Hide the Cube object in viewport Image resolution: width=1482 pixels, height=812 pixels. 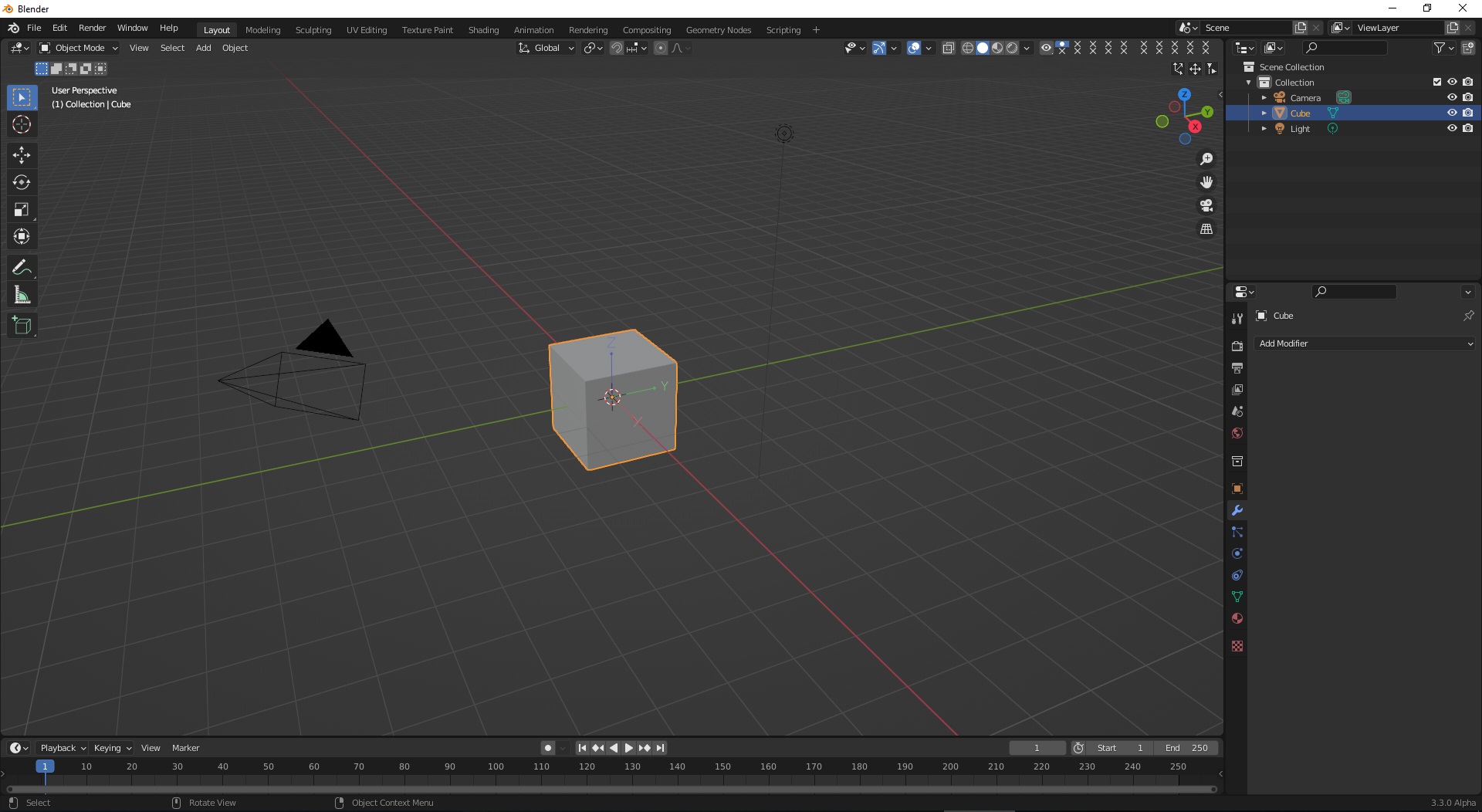click(x=1452, y=113)
